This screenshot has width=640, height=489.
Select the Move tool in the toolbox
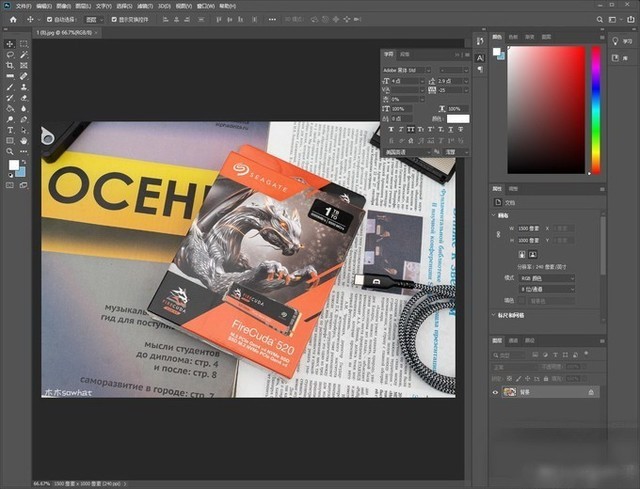pos(10,44)
